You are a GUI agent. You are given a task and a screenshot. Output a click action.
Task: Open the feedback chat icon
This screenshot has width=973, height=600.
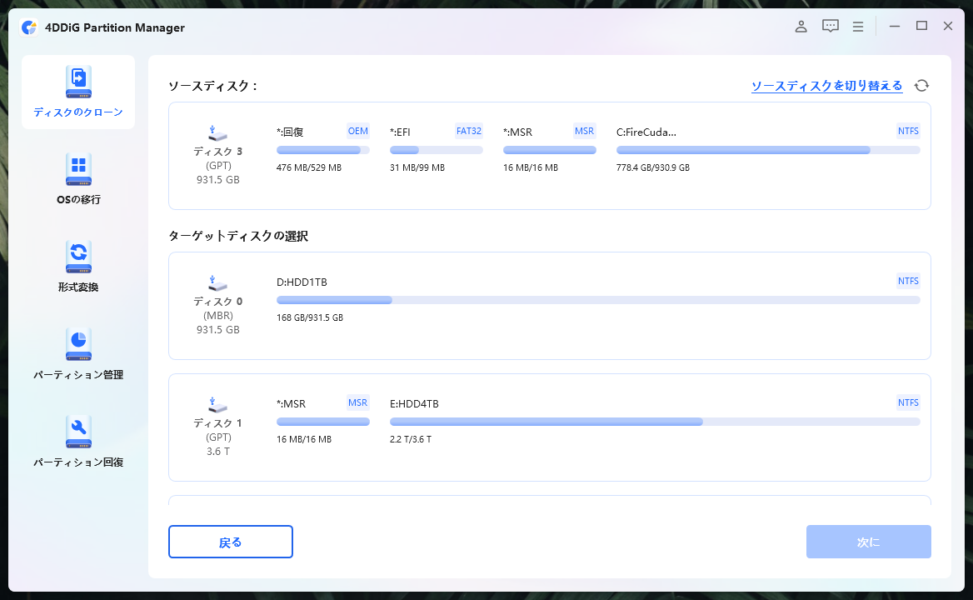[830, 26]
